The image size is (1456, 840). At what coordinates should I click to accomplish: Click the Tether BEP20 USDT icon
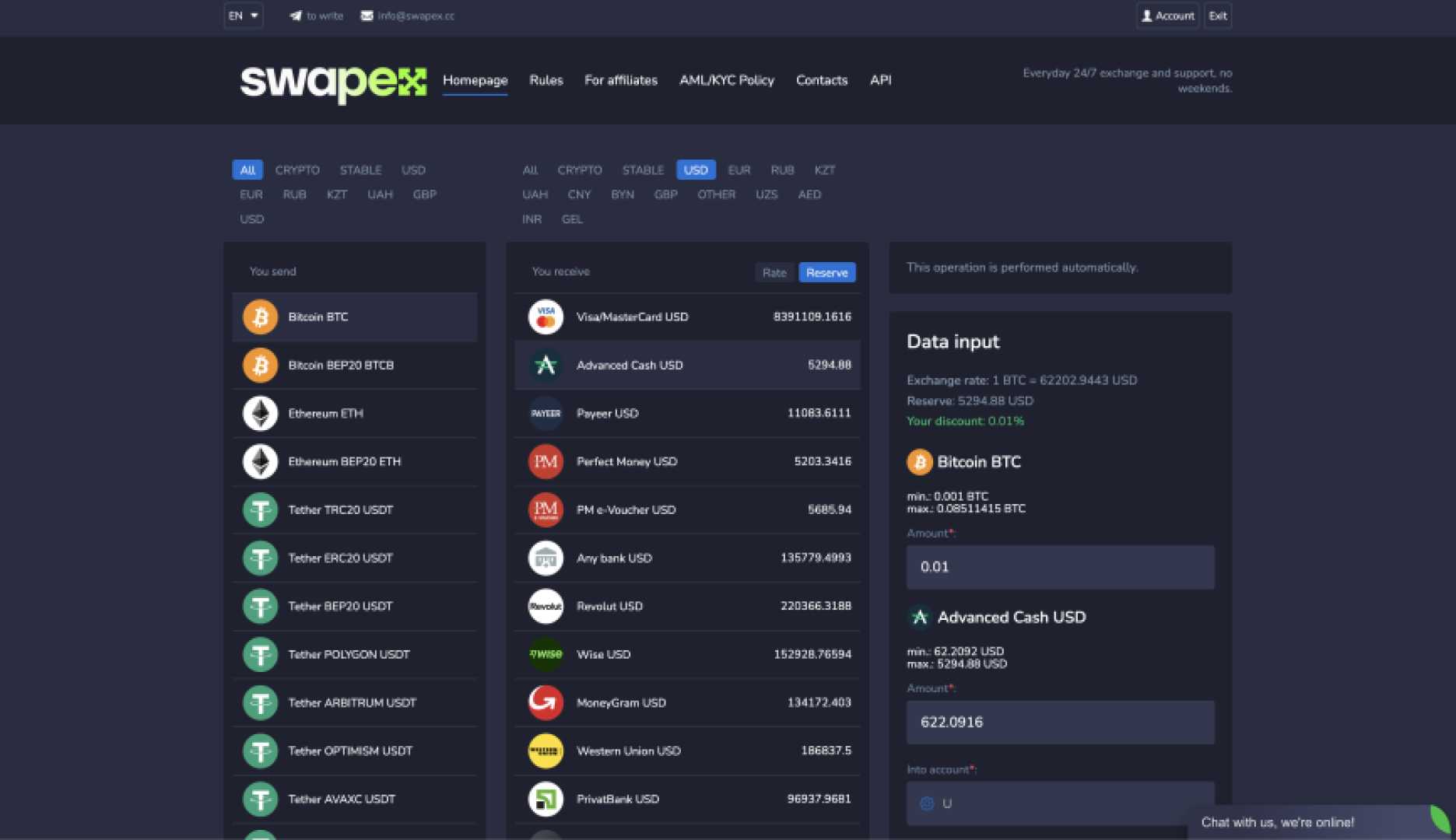260,607
